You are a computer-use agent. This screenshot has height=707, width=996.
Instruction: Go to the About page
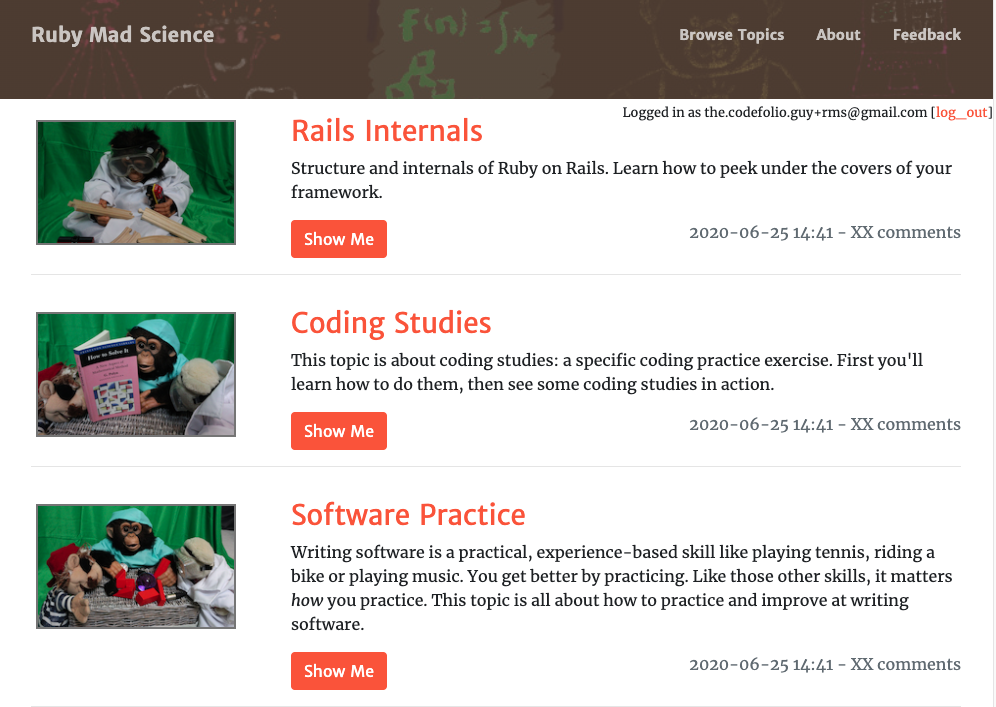[x=838, y=35]
